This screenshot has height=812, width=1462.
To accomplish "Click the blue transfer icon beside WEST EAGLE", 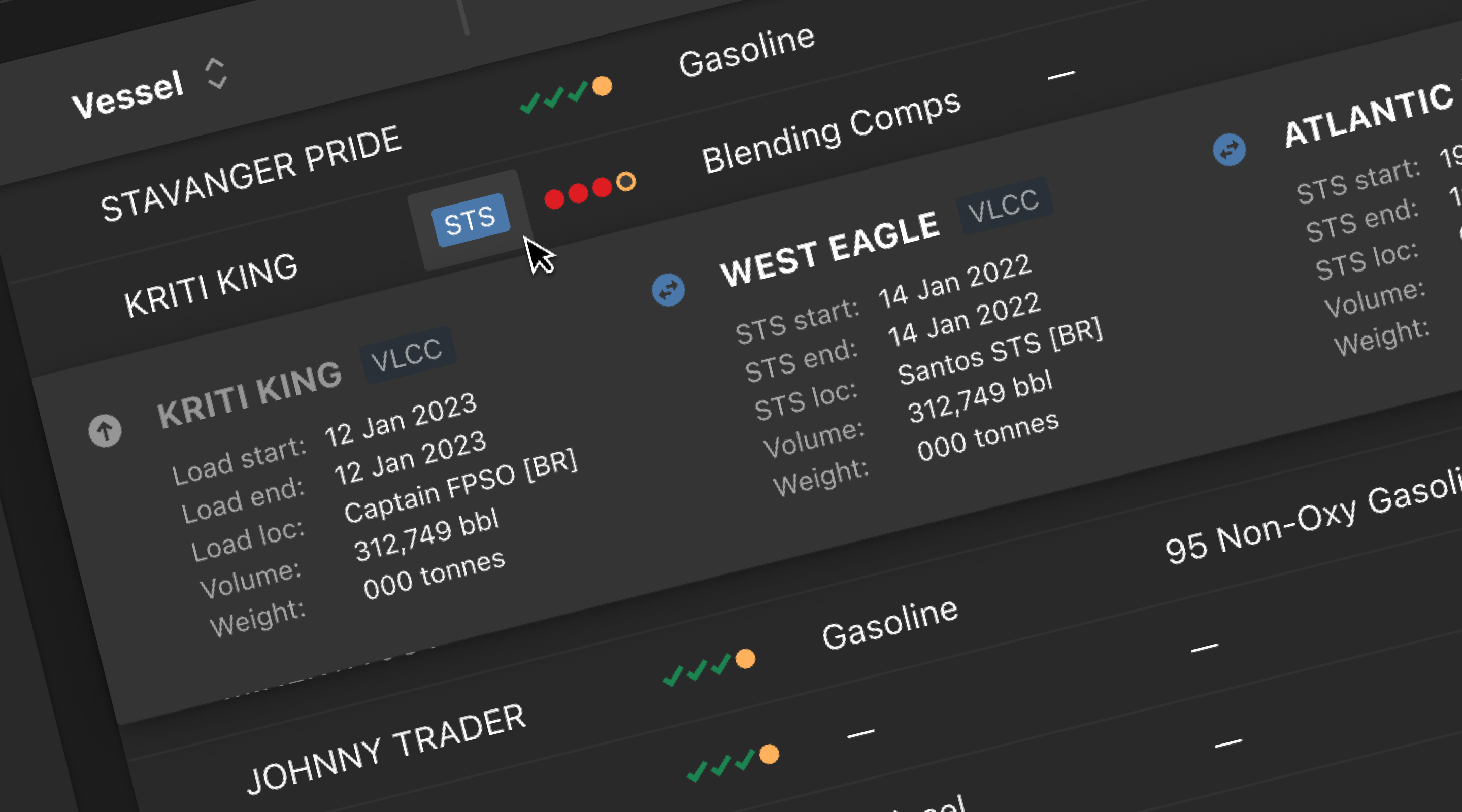I will click(668, 290).
